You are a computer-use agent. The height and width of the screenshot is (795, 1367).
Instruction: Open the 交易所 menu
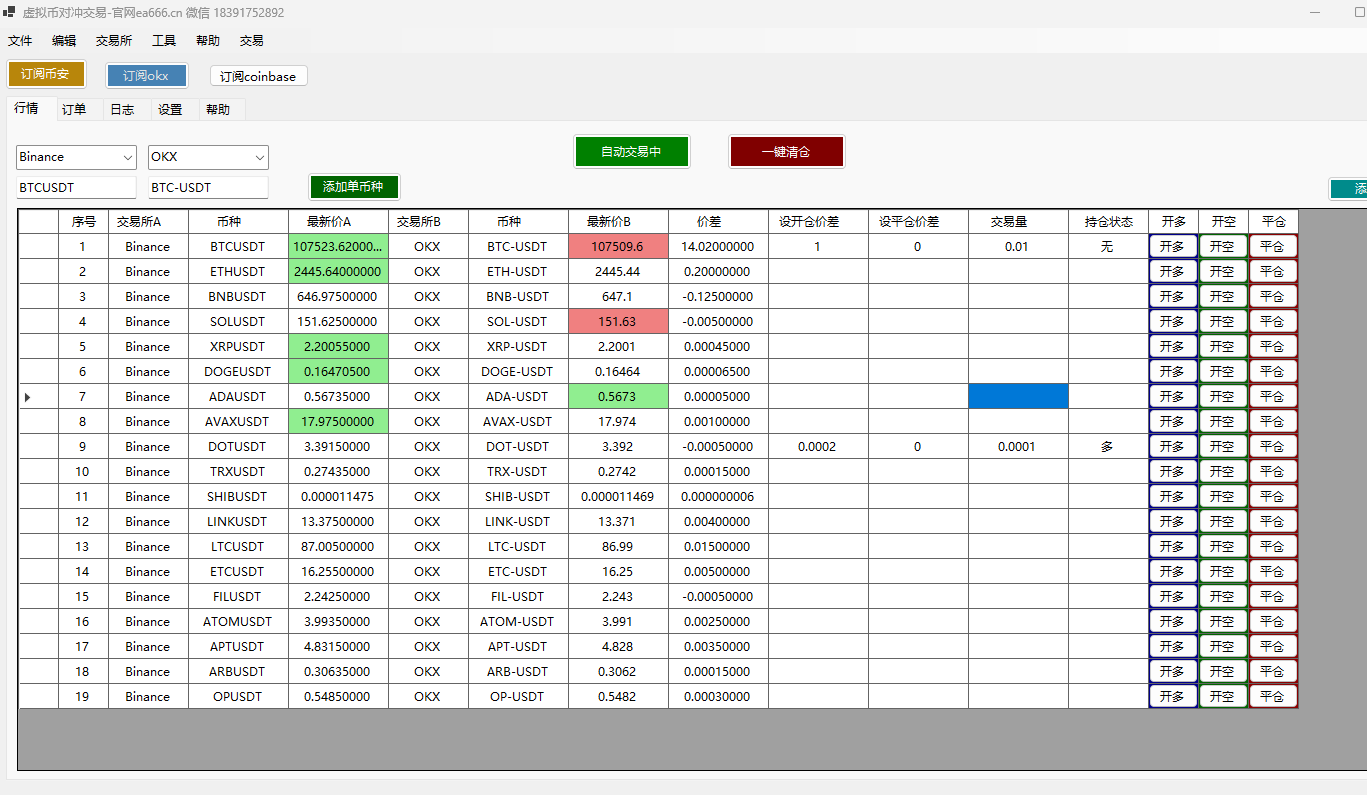pos(113,41)
